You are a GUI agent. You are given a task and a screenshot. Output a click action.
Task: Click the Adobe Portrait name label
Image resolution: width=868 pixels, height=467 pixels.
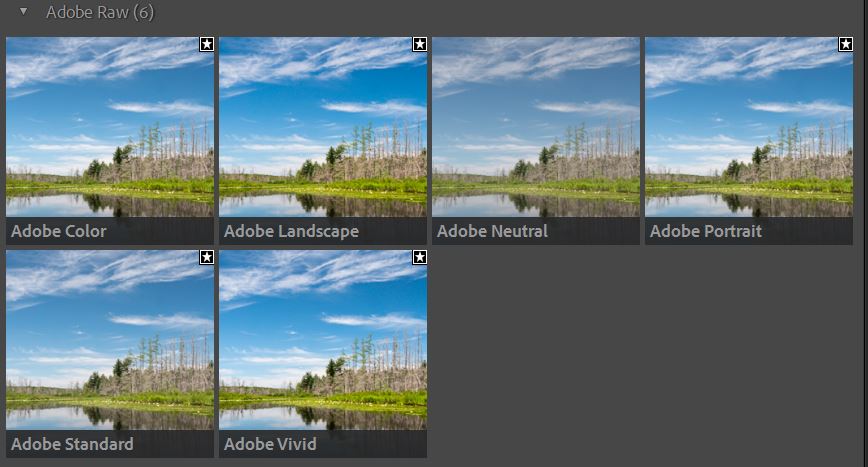tap(705, 231)
